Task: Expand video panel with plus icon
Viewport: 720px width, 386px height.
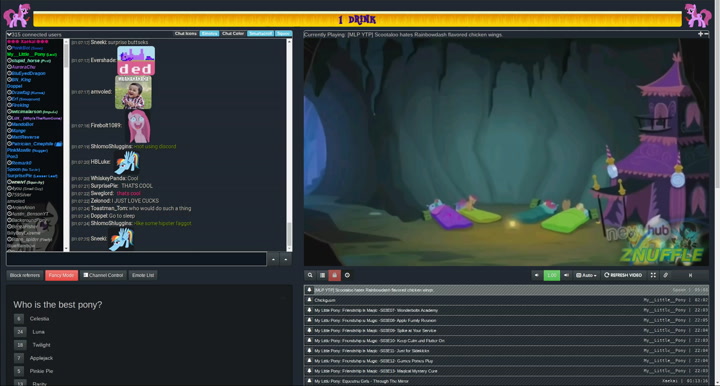Action: (x=700, y=34)
